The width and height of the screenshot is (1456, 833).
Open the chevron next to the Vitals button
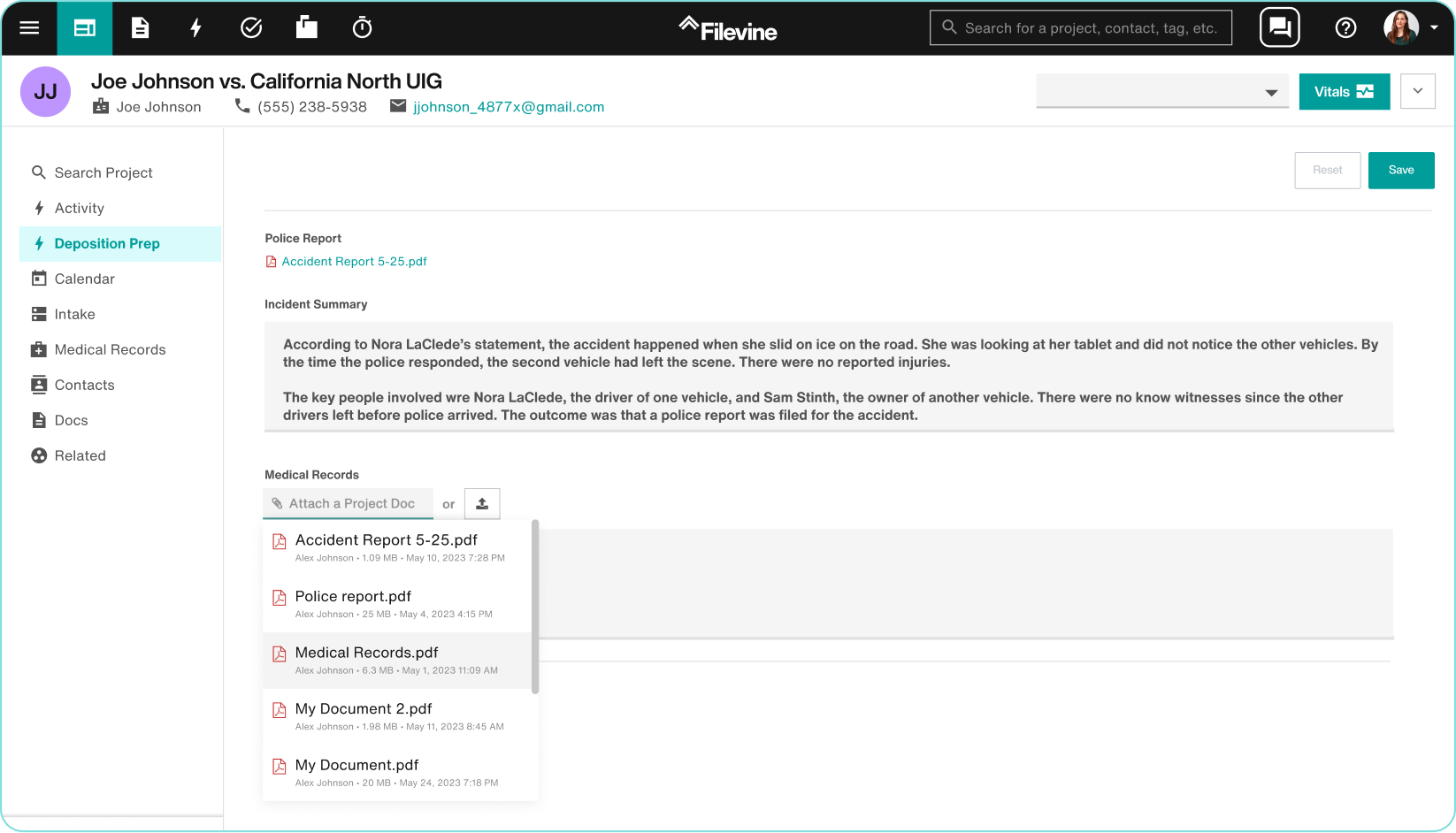tap(1417, 91)
